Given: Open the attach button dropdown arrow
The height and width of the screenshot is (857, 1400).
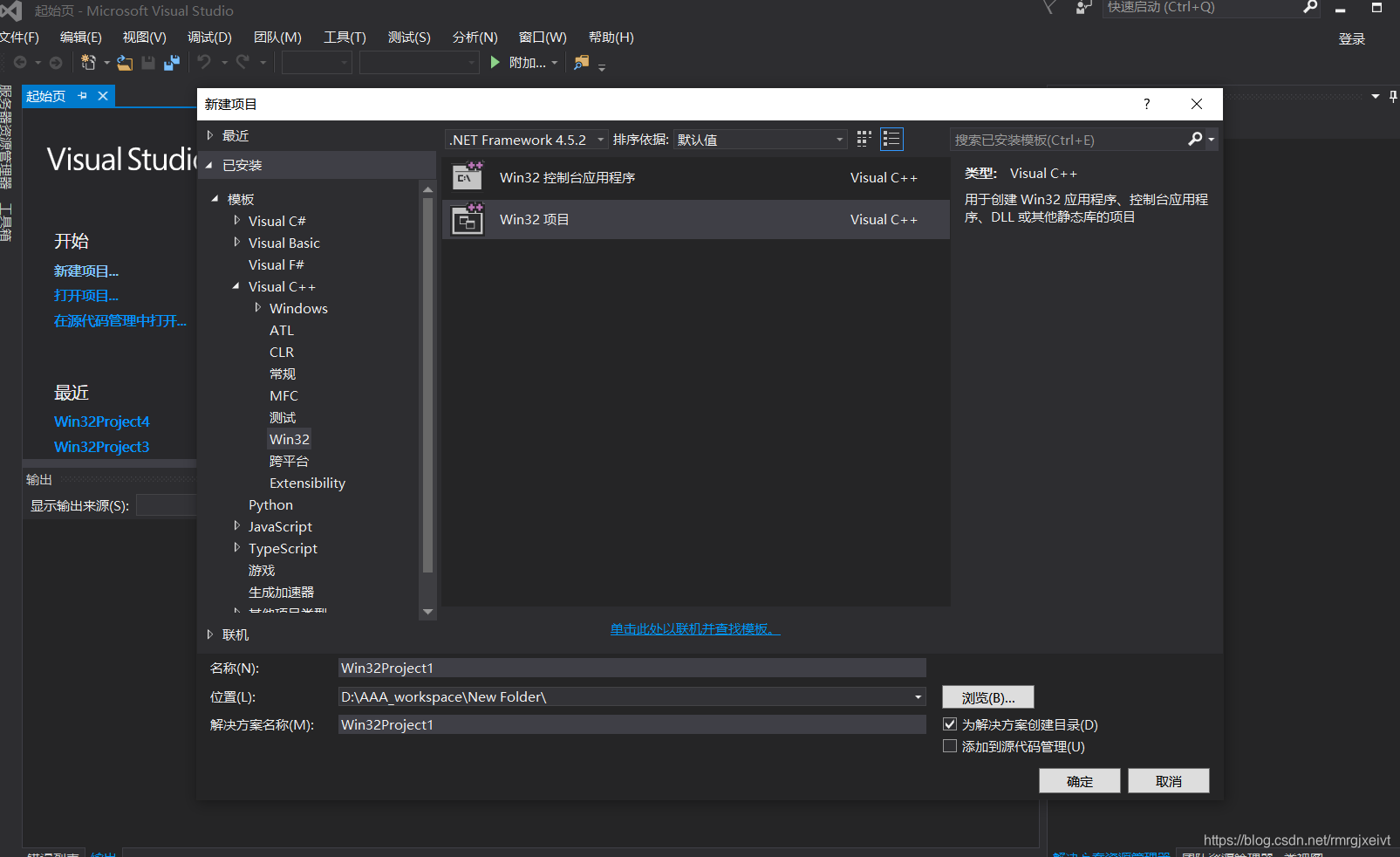Looking at the screenshot, I should (555, 63).
